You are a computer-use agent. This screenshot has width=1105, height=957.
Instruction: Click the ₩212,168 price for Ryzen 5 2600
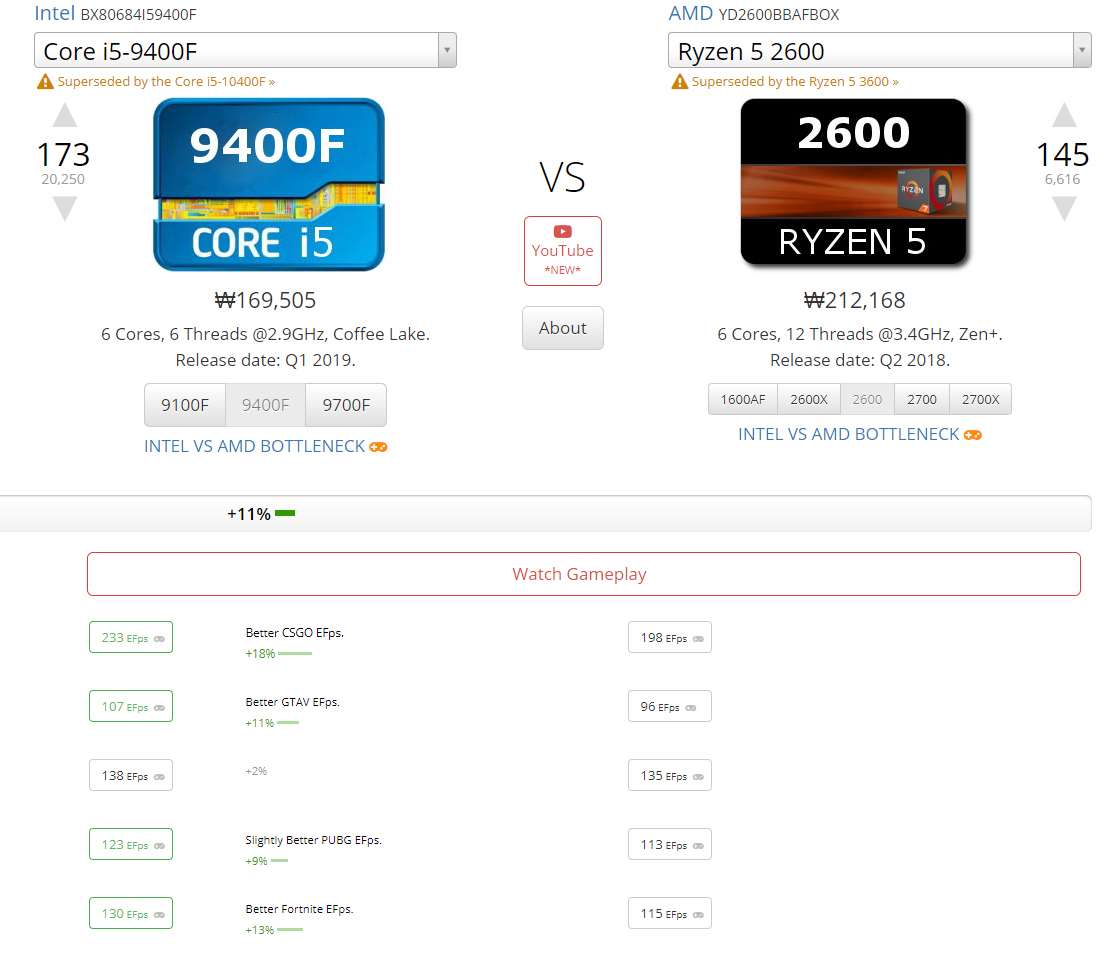click(855, 301)
